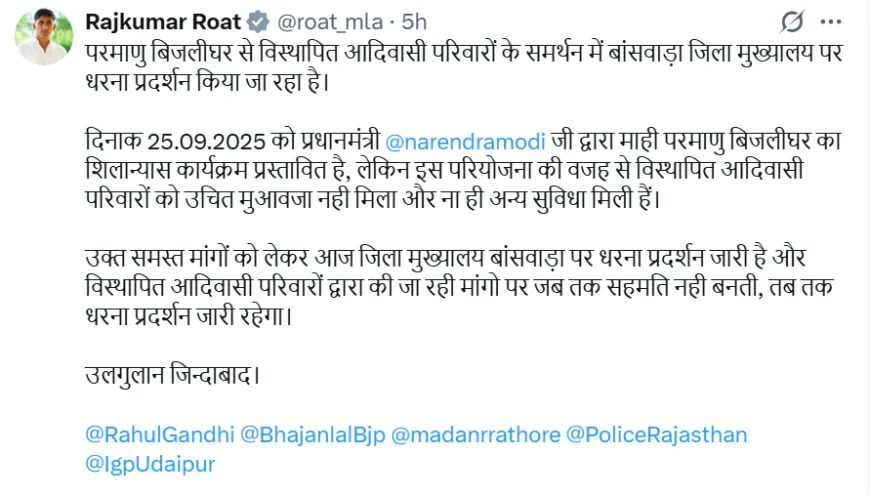Click the Rajkumar Roat display name
The image size is (870, 495).
(162, 21)
